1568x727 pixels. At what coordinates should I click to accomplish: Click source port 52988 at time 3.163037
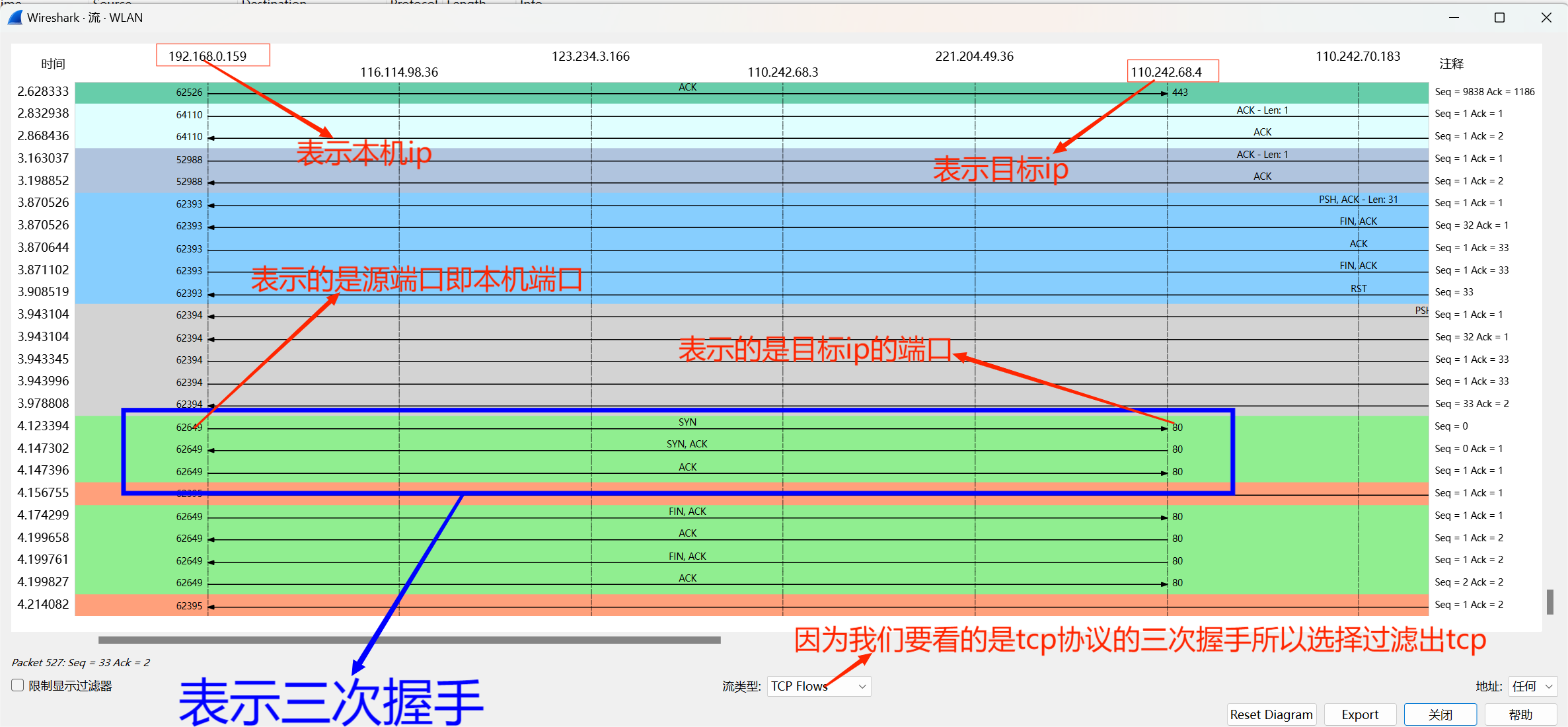189,160
